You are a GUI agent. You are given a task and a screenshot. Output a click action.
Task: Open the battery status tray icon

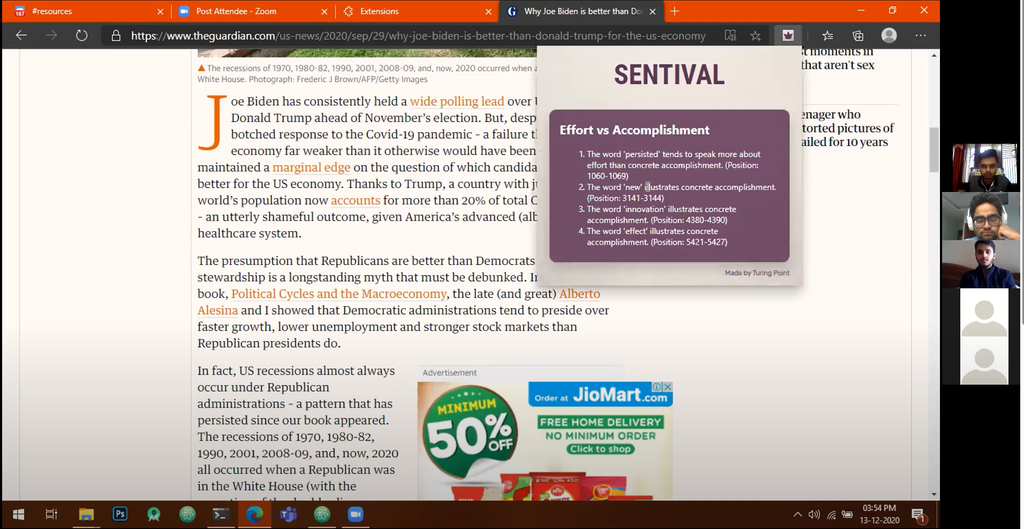coord(848,515)
